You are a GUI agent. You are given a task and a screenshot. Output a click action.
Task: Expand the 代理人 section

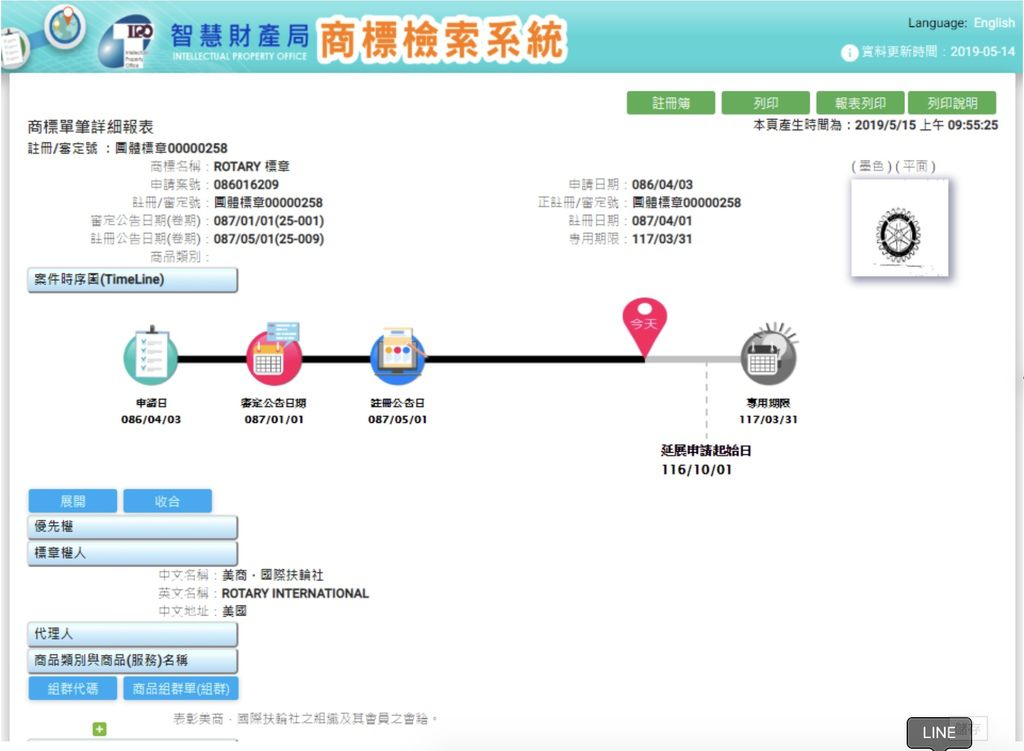133,634
